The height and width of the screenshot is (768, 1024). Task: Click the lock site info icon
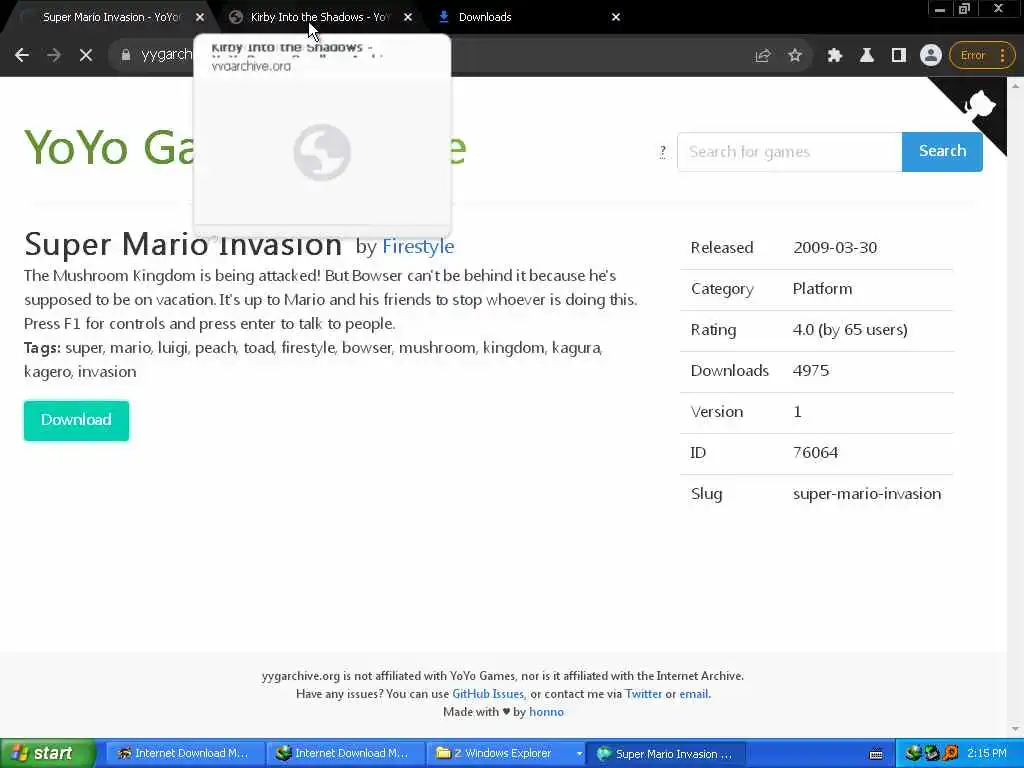(125, 56)
